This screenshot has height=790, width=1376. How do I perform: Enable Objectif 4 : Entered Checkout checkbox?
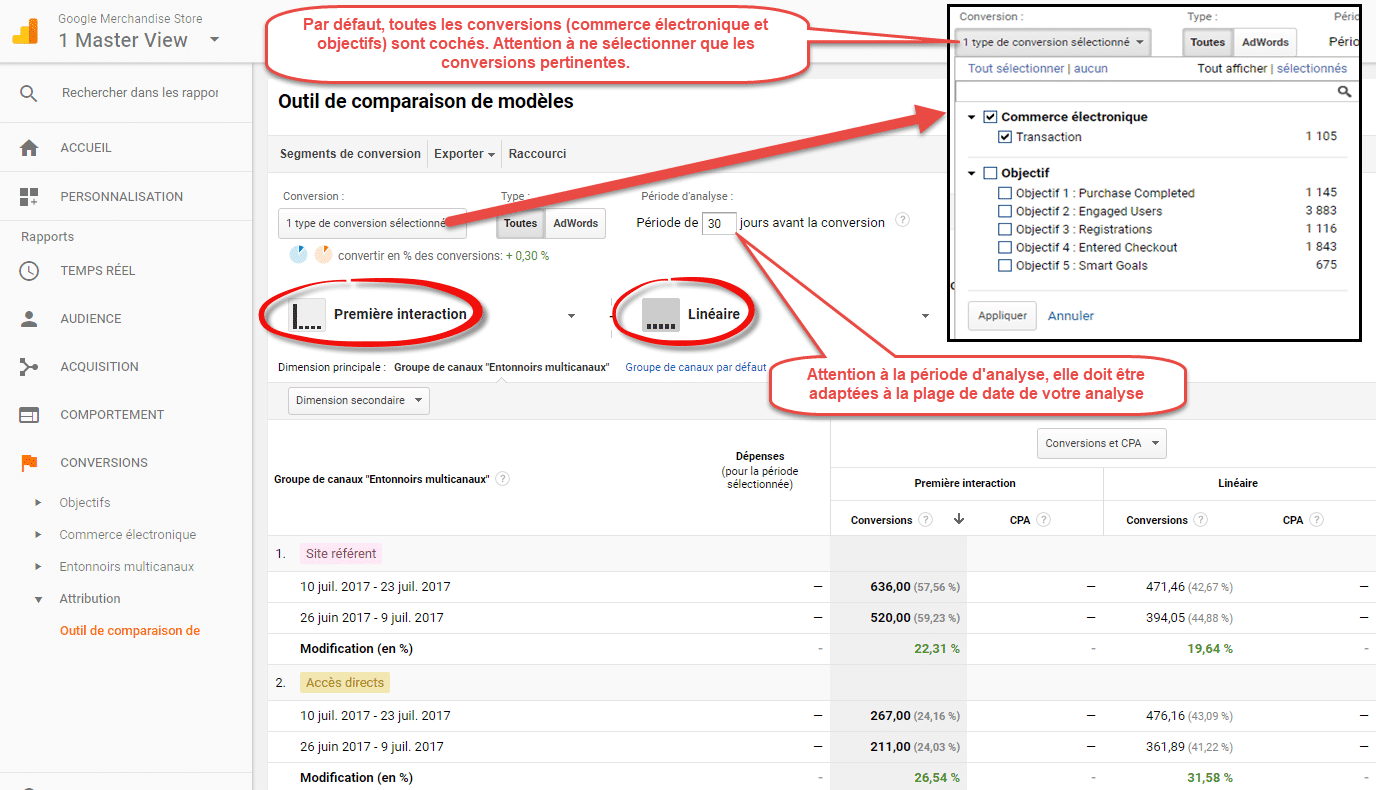(x=1005, y=247)
